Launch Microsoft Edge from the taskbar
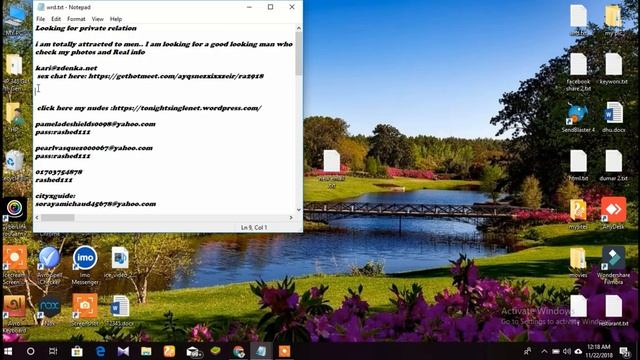This screenshot has height=360, width=640. click(100, 351)
